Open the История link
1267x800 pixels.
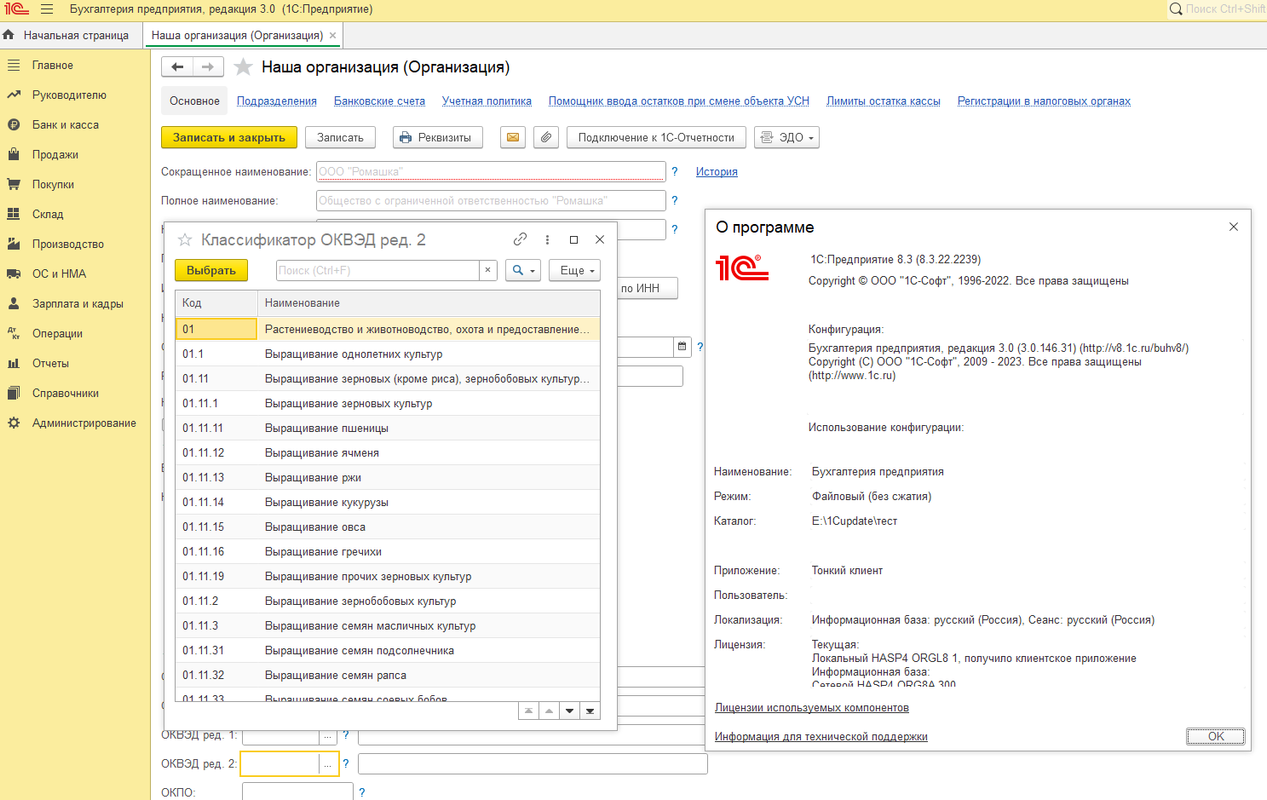pyautogui.click(x=717, y=172)
